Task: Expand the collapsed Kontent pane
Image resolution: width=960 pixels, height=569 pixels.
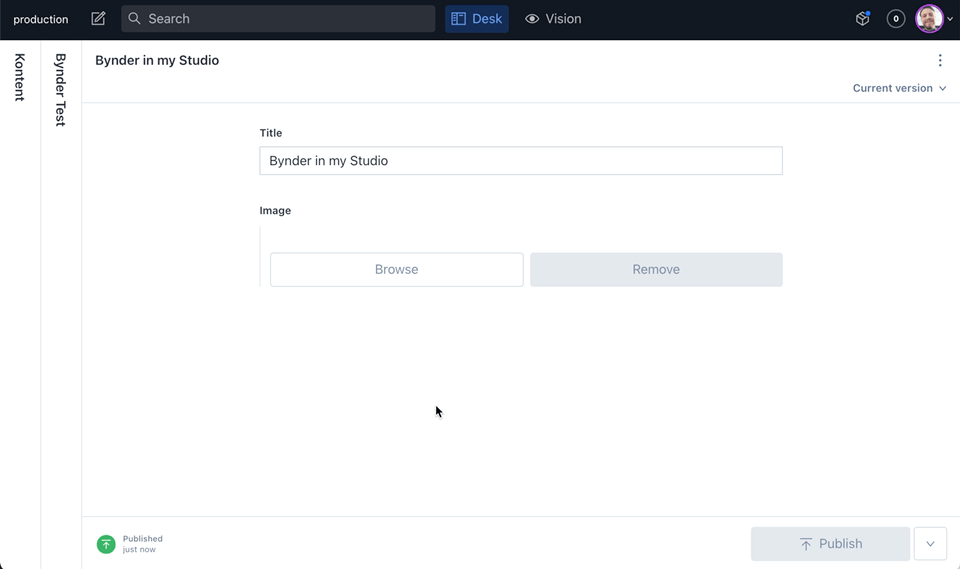Action: point(20,77)
